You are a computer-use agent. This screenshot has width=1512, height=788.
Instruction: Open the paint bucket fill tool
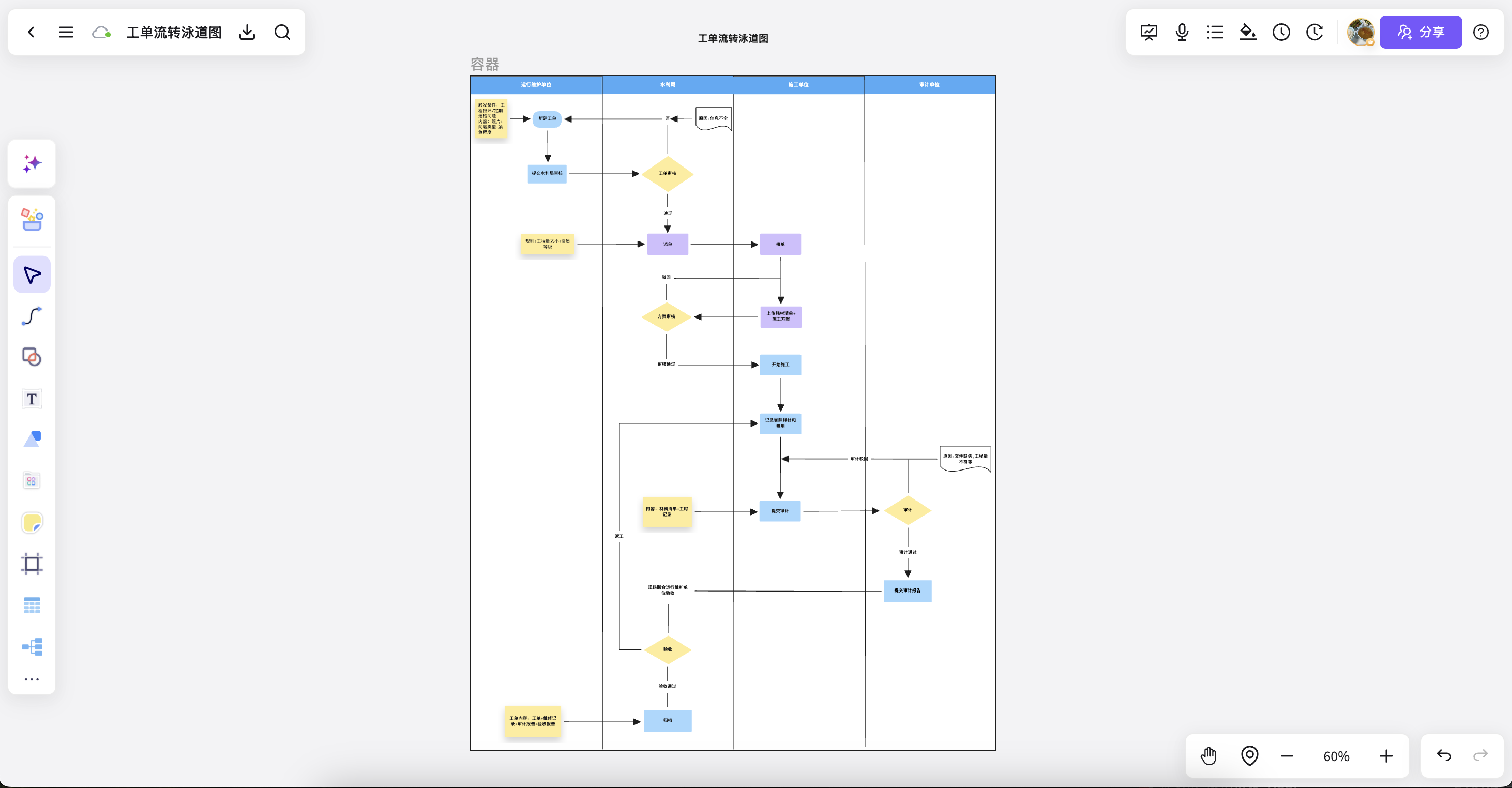1248,32
